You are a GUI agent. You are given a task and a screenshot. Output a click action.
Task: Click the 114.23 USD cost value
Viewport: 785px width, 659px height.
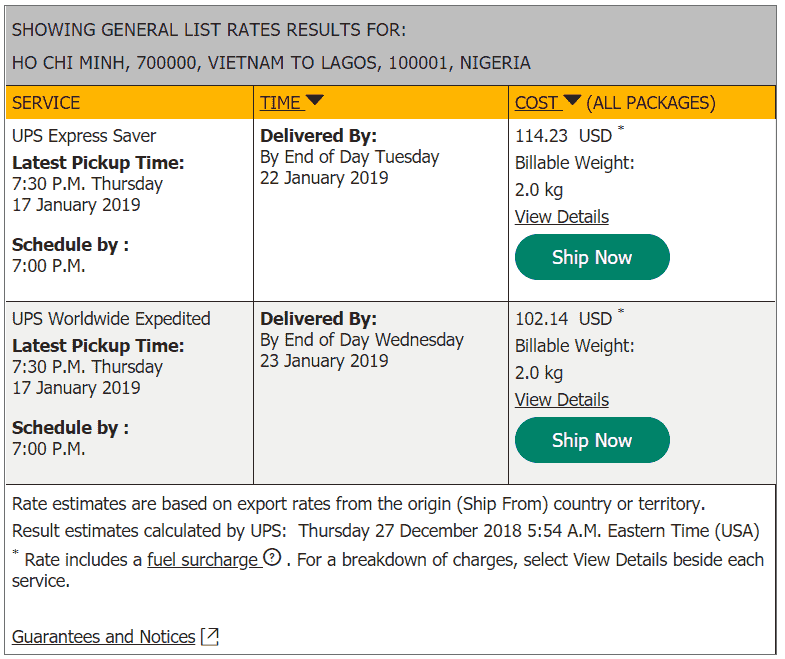(564, 136)
